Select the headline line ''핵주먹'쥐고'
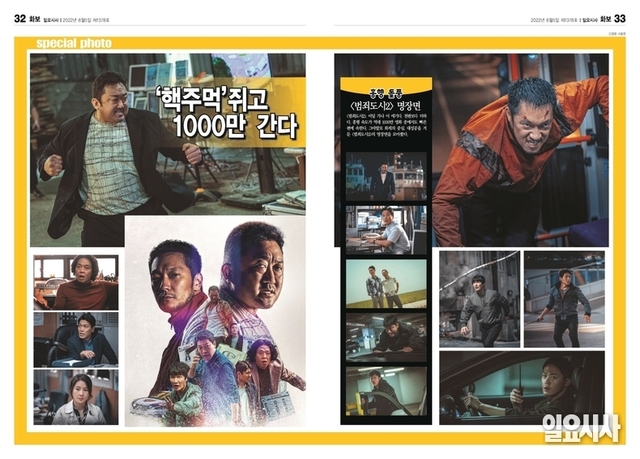 [x=212, y=100]
